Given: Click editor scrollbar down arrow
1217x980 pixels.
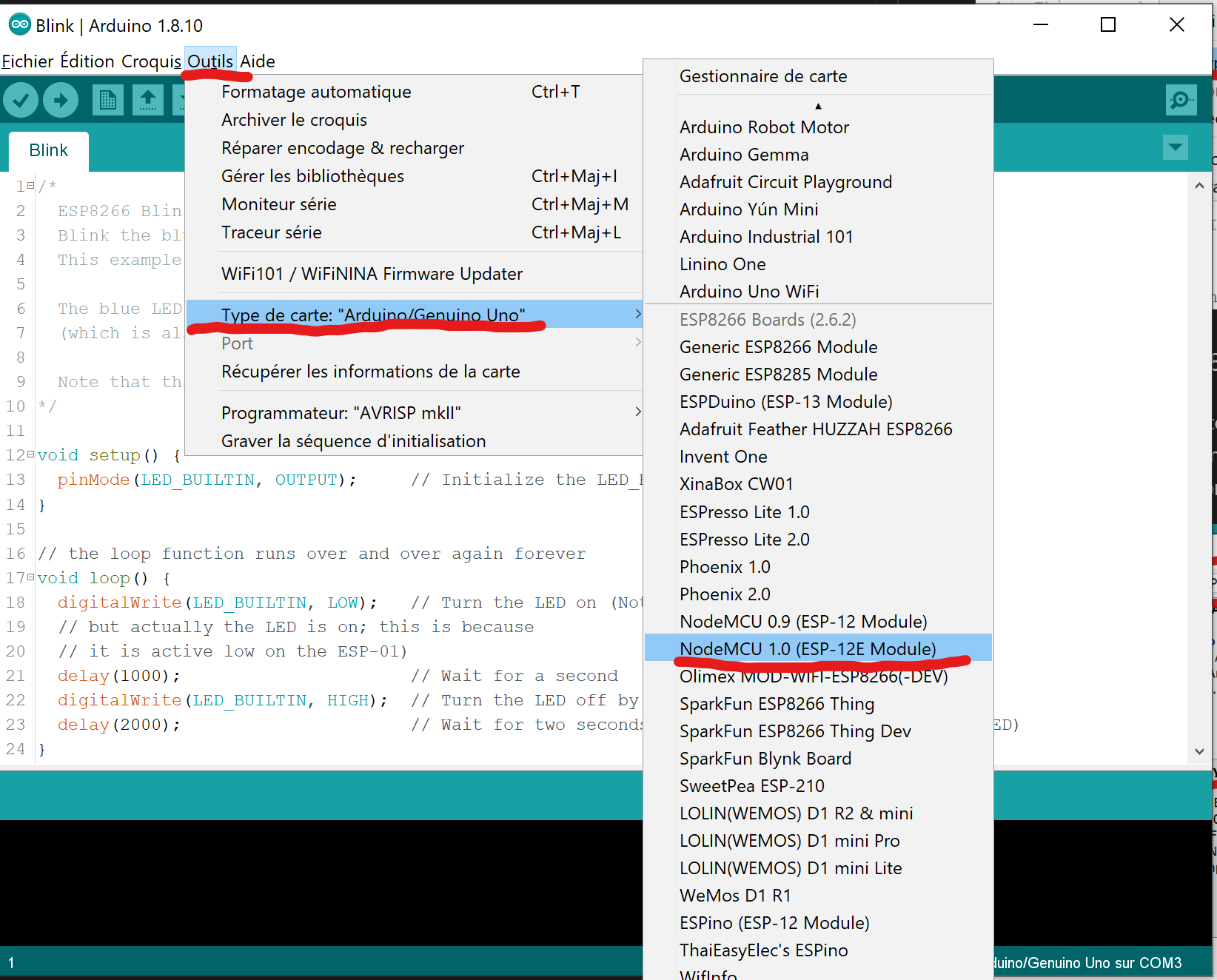Looking at the screenshot, I should click(1199, 751).
